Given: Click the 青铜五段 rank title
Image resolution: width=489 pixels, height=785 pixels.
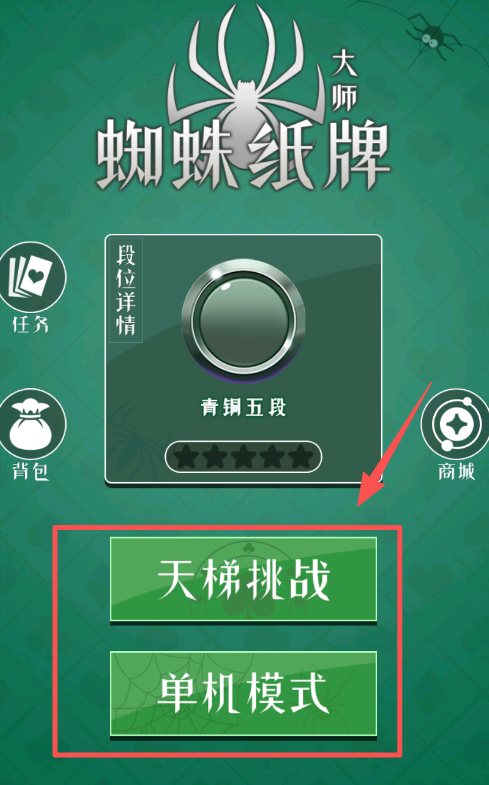Looking at the screenshot, I should click(x=243, y=408).
